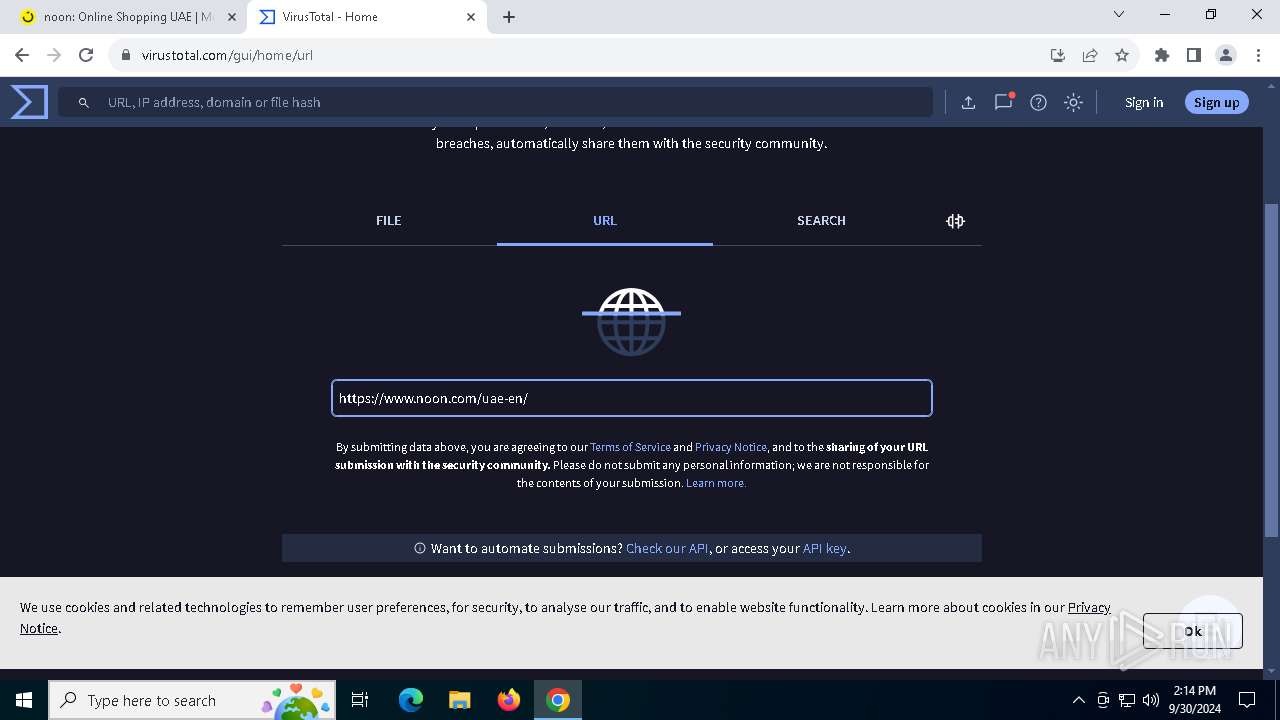The image size is (1280, 720).
Task: Open Chrome extensions puzzle icon
Action: click(x=1161, y=55)
